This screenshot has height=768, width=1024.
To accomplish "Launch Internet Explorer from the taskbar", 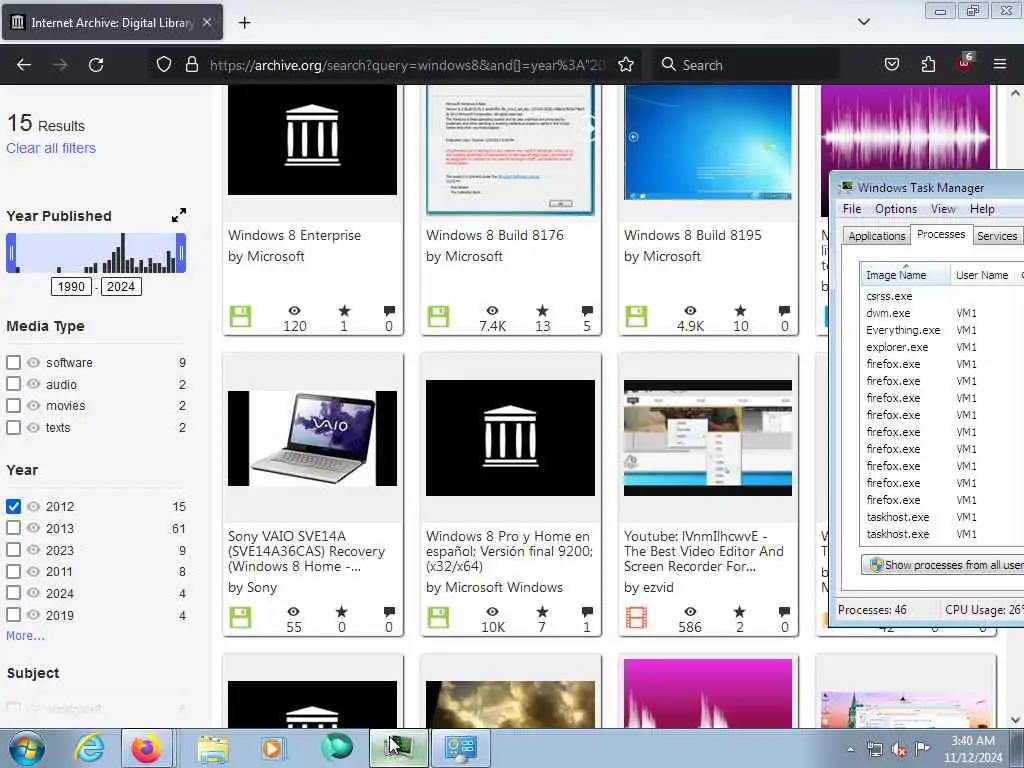I will tap(89, 748).
